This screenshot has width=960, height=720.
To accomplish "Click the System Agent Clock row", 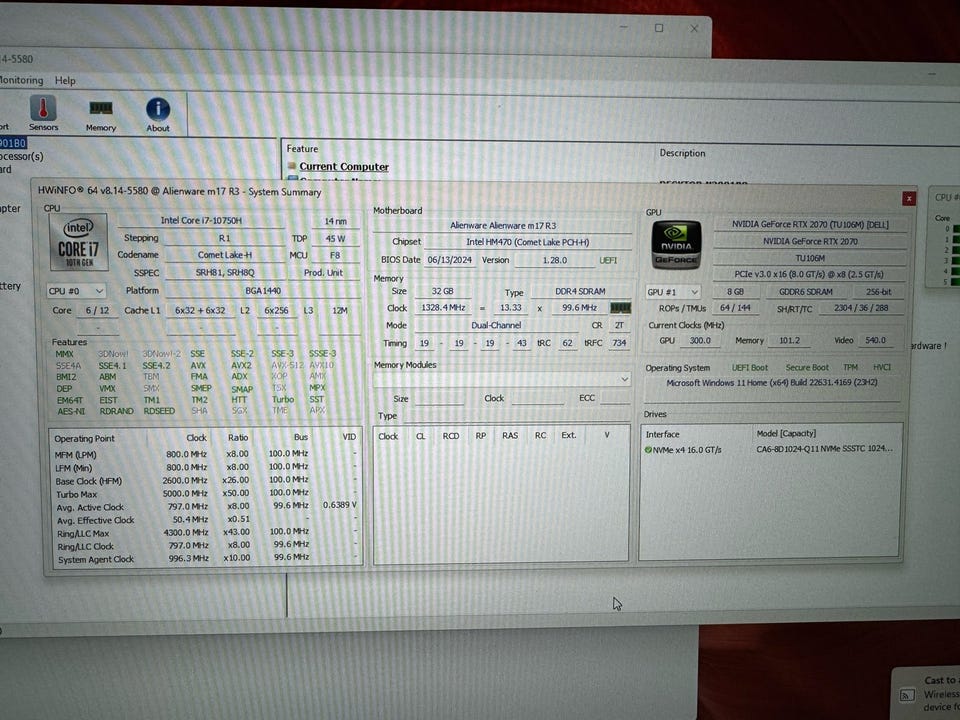I will [206, 558].
